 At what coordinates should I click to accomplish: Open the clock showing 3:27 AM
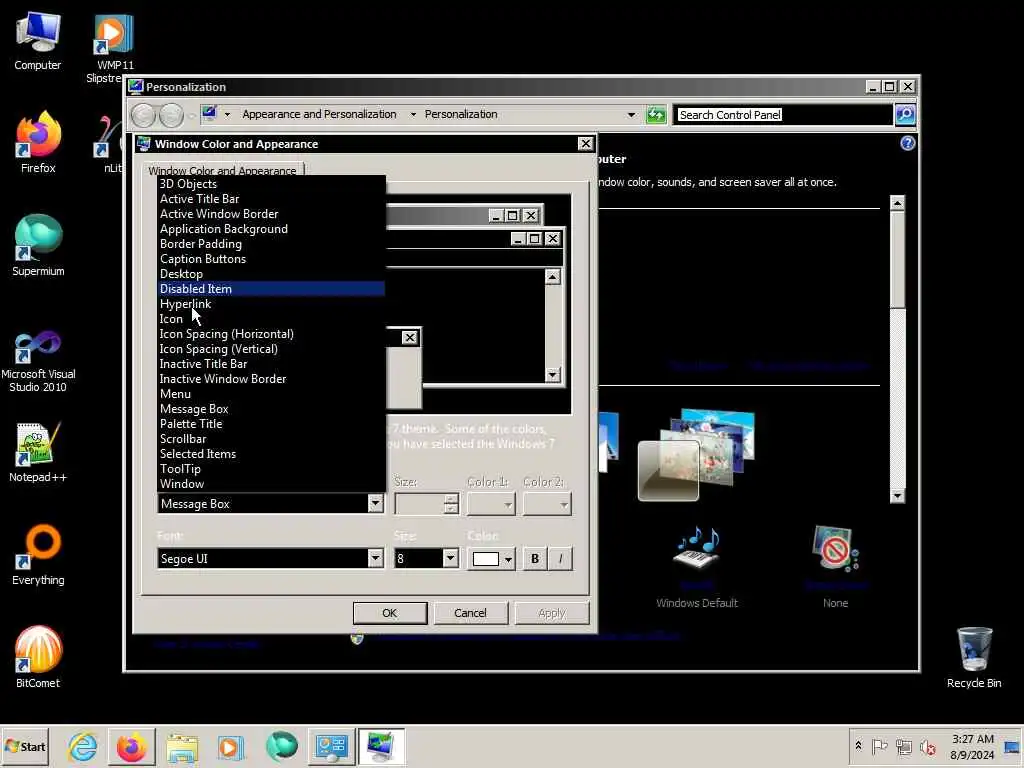coord(972,746)
